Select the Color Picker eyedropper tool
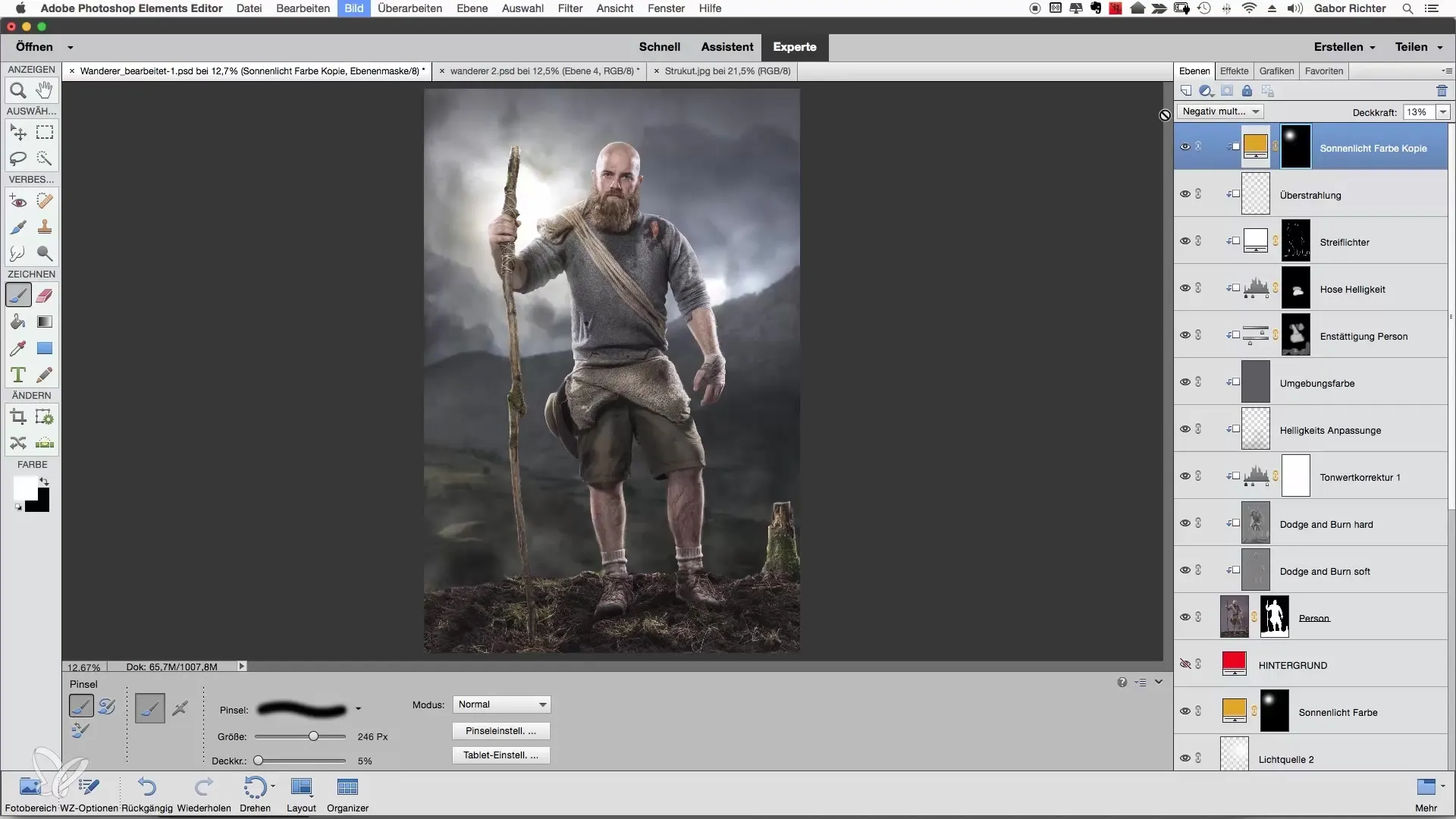 (x=18, y=349)
